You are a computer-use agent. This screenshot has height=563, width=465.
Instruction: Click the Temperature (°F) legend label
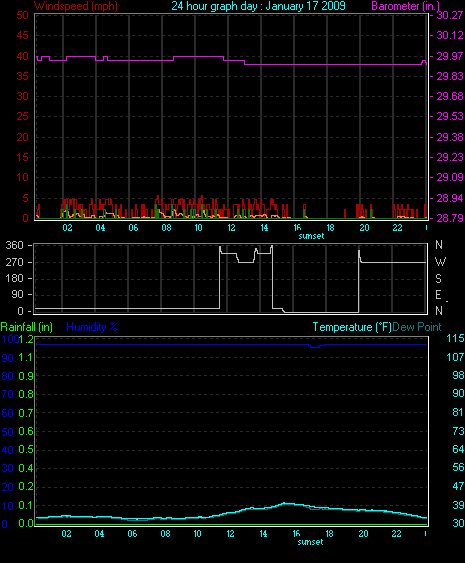tap(352, 327)
